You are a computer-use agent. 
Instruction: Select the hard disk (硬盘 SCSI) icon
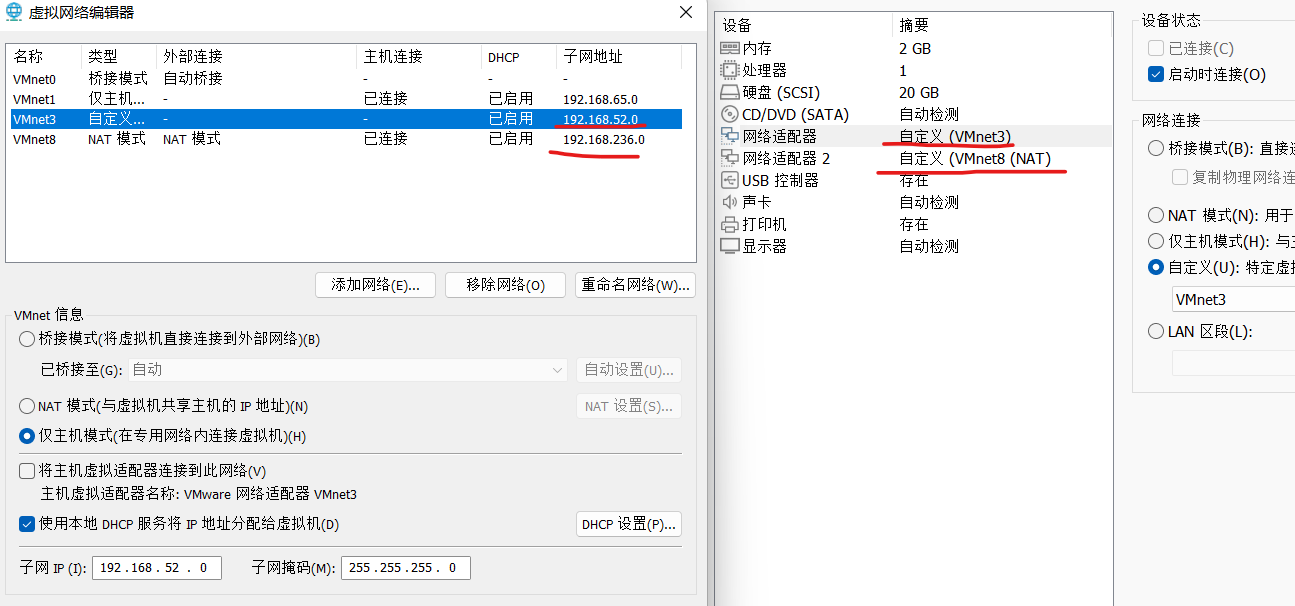pos(729,92)
